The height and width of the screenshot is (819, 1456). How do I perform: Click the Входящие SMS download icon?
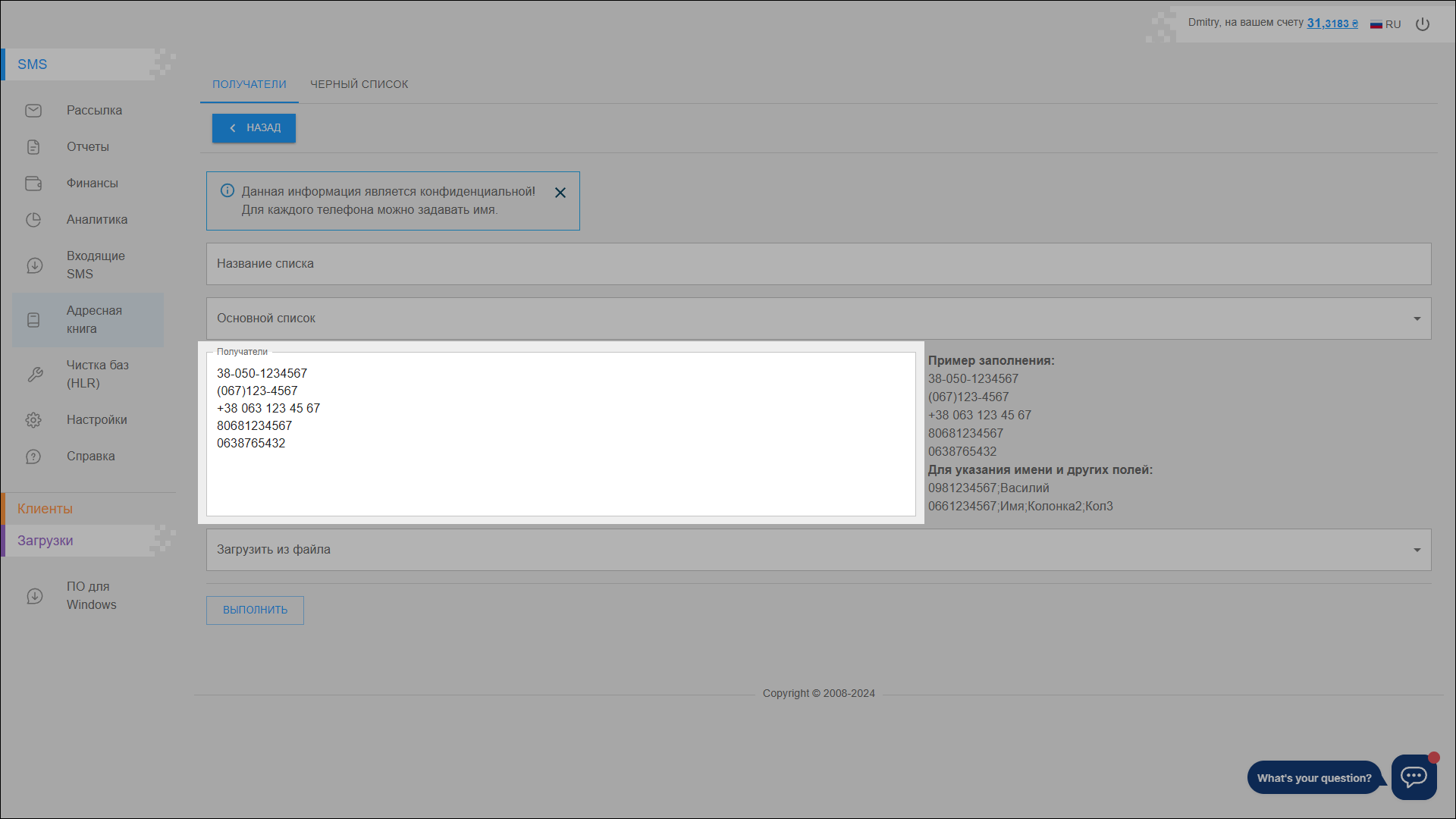[x=35, y=265]
